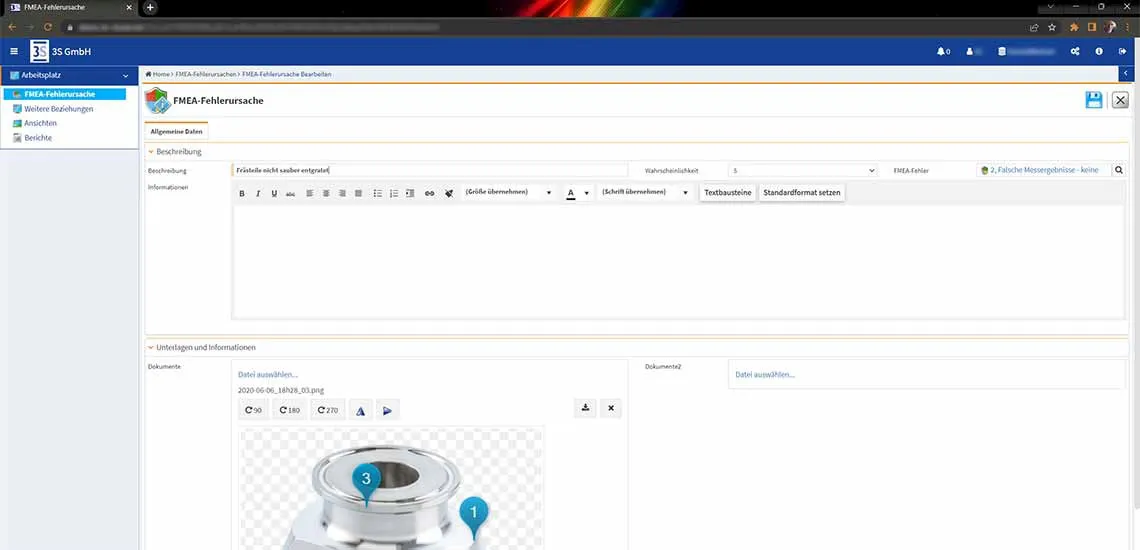Screen dimensions: 1140x550
Task: Open the user profile icon
Action: 969,52
